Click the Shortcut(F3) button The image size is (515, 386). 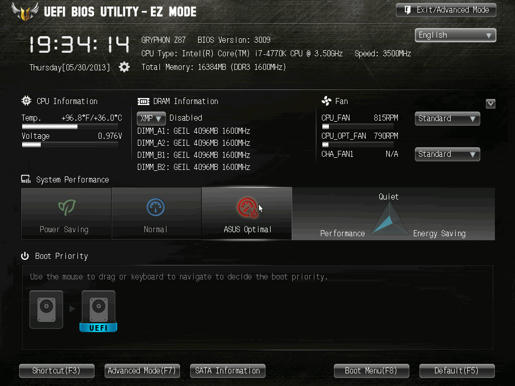[x=57, y=371]
